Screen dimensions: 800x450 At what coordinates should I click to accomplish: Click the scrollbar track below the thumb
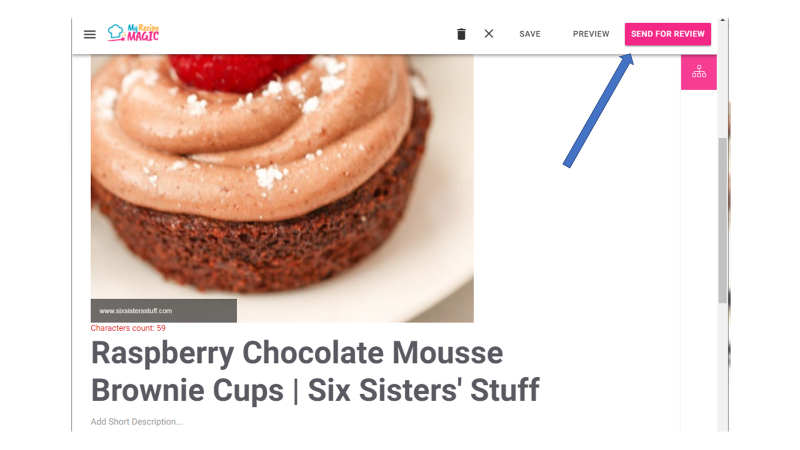pyautogui.click(x=722, y=367)
